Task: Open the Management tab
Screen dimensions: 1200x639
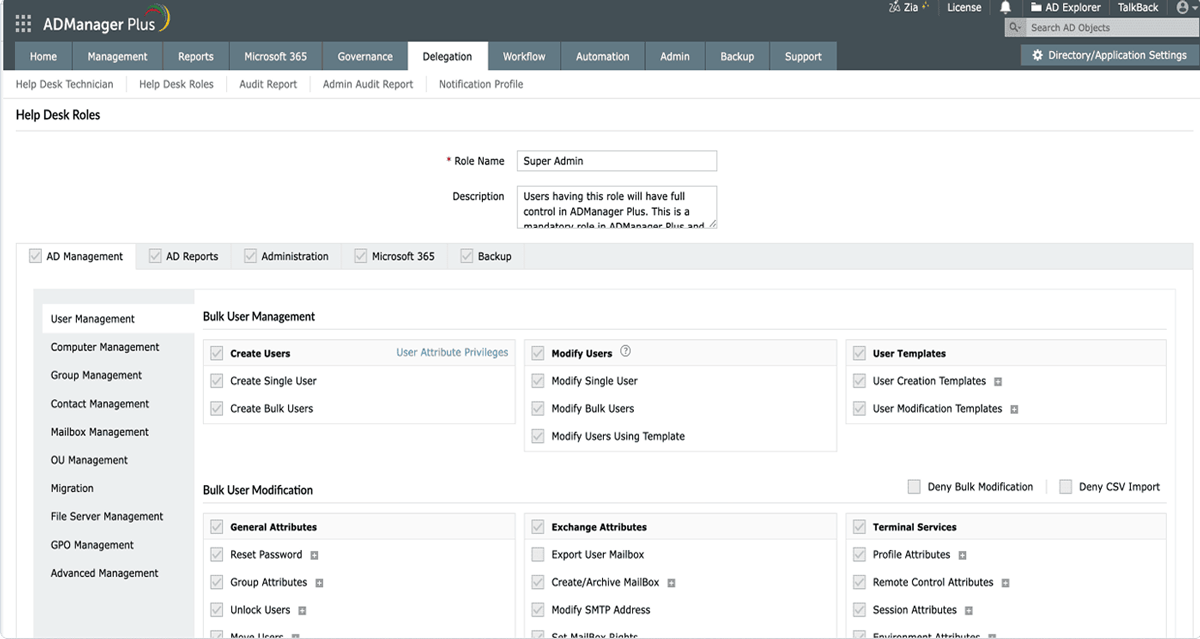Action: click(117, 57)
